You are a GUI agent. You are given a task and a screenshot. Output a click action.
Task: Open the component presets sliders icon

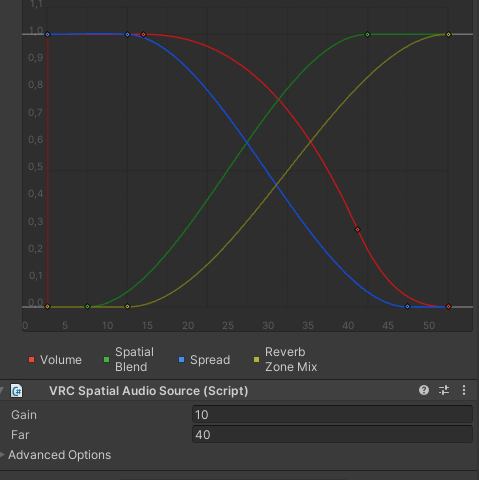pos(444,390)
